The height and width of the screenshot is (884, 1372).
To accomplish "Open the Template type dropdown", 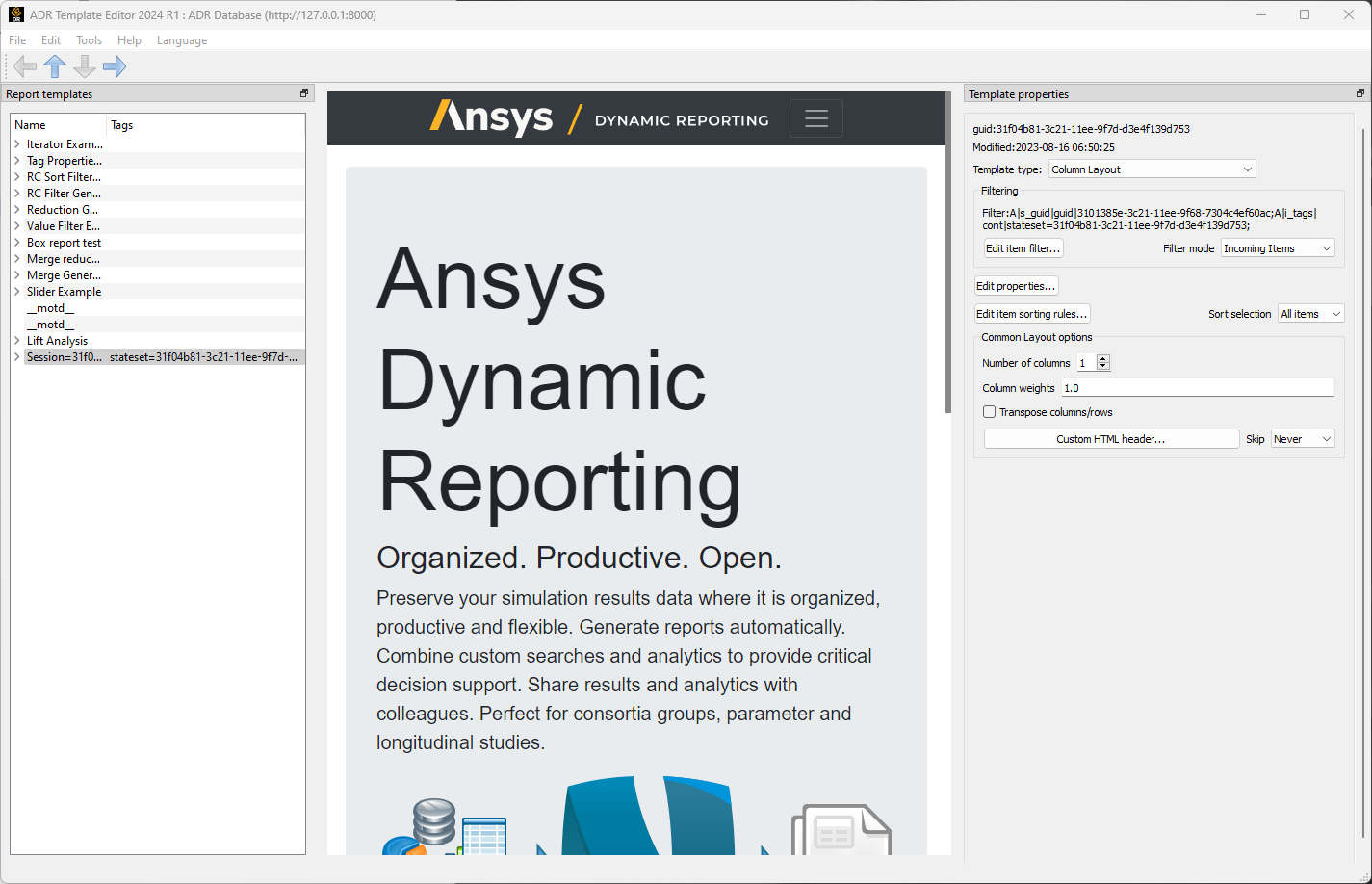I will (1152, 169).
